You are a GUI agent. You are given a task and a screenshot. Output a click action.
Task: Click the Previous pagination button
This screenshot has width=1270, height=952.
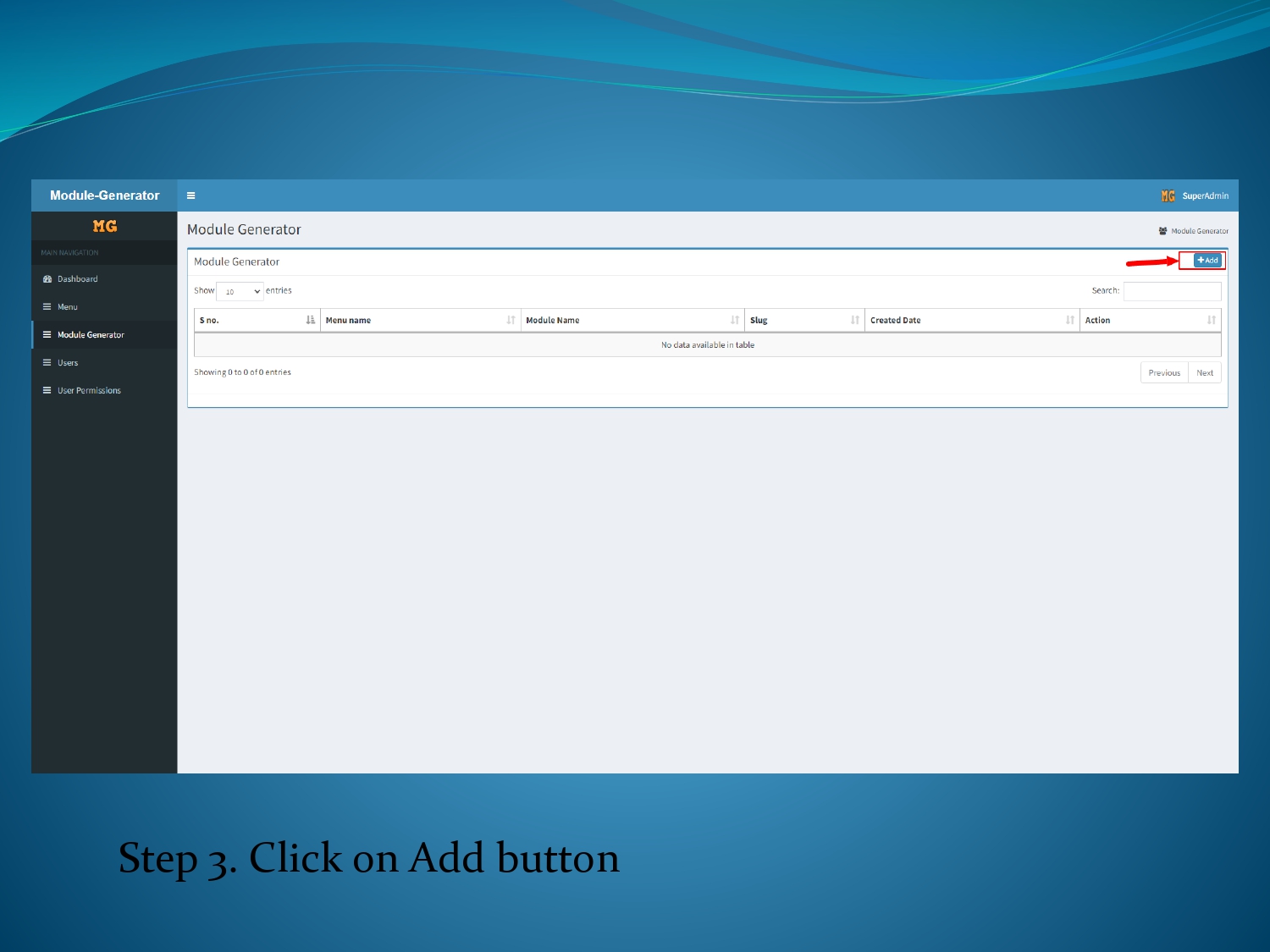[x=1163, y=372]
